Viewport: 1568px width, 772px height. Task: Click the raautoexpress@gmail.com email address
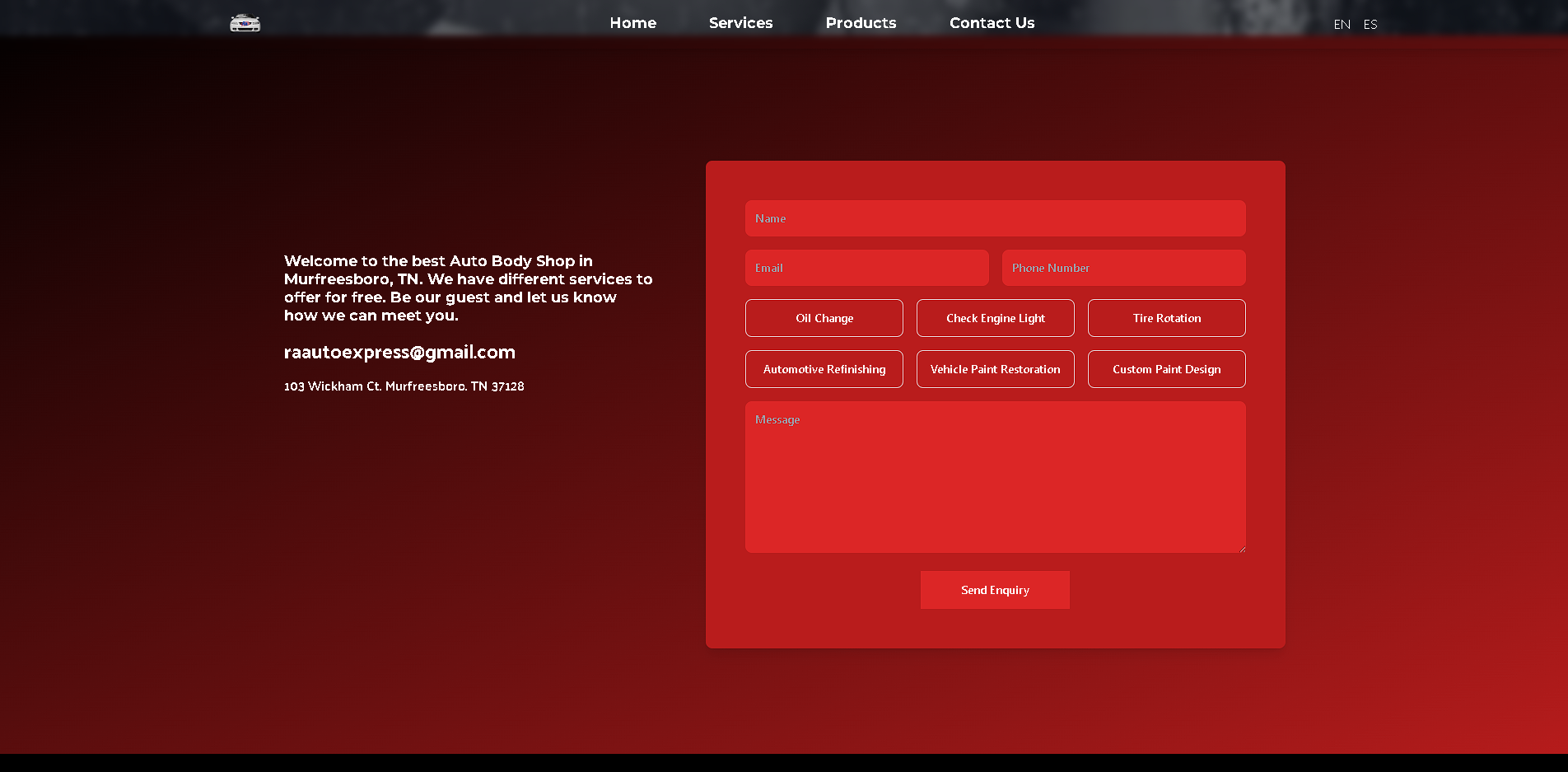399,353
